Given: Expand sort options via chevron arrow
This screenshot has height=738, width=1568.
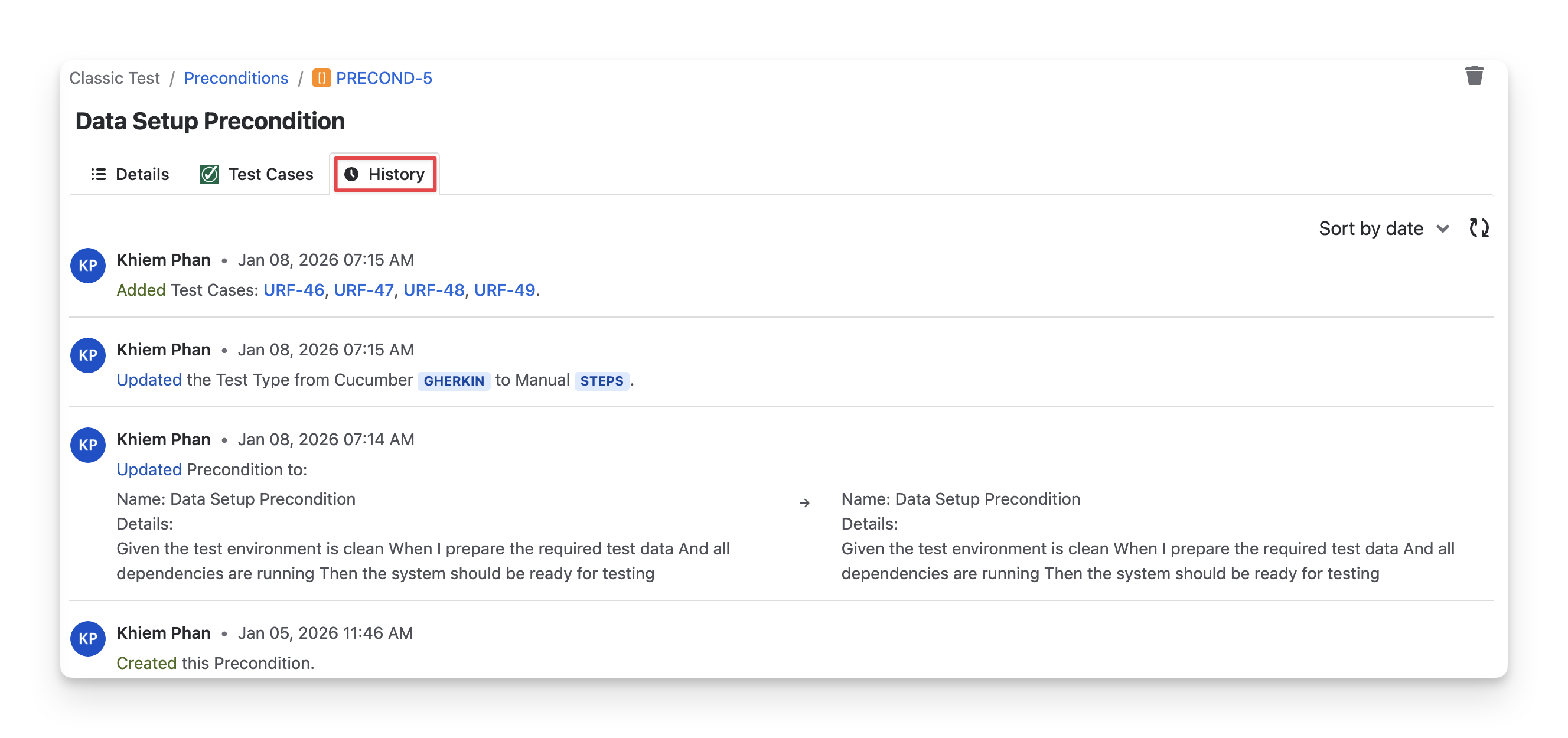Looking at the screenshot, I should pyautogui.click(x=1442, y=228).
